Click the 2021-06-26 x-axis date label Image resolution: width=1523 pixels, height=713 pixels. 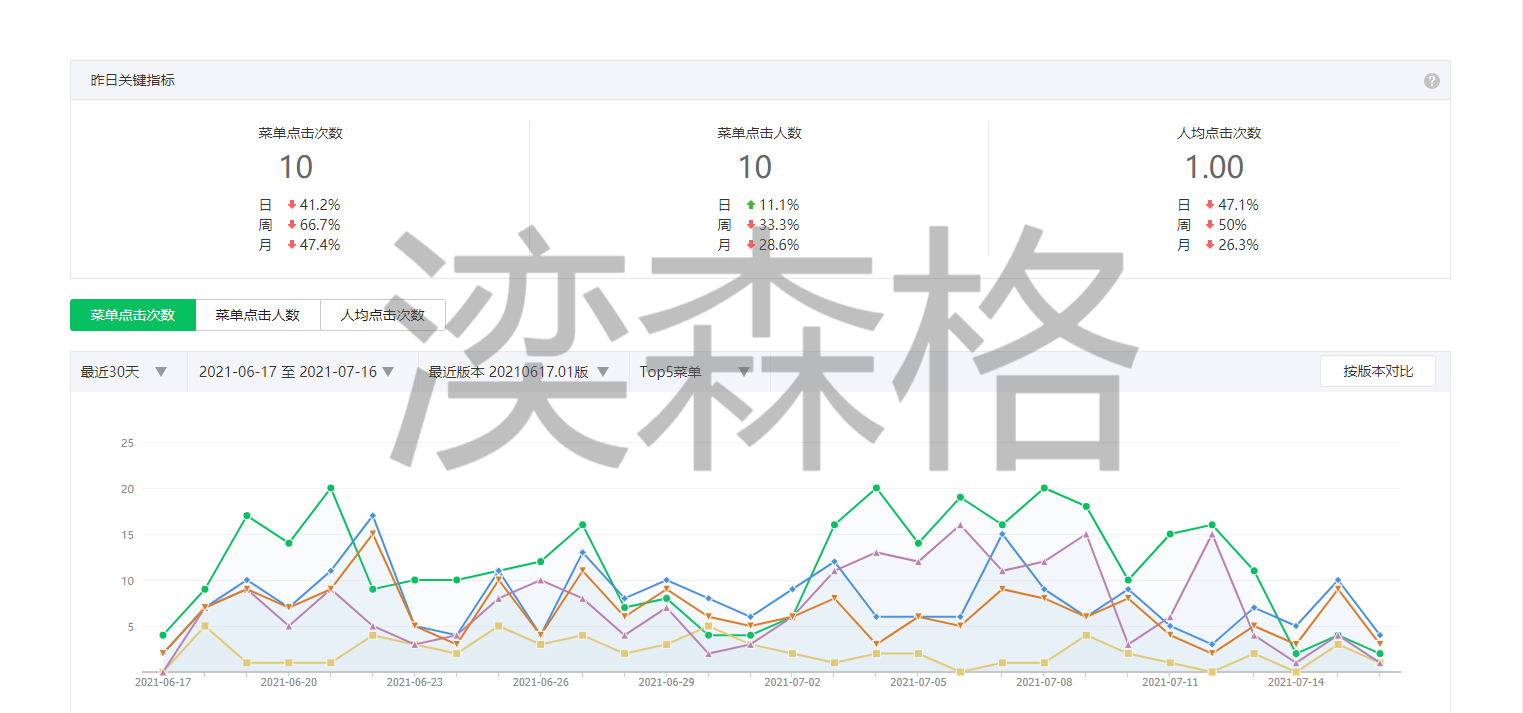[540, 682]
